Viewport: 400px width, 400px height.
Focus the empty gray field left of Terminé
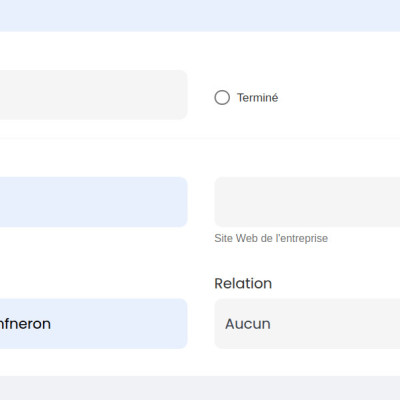point(94,95)
